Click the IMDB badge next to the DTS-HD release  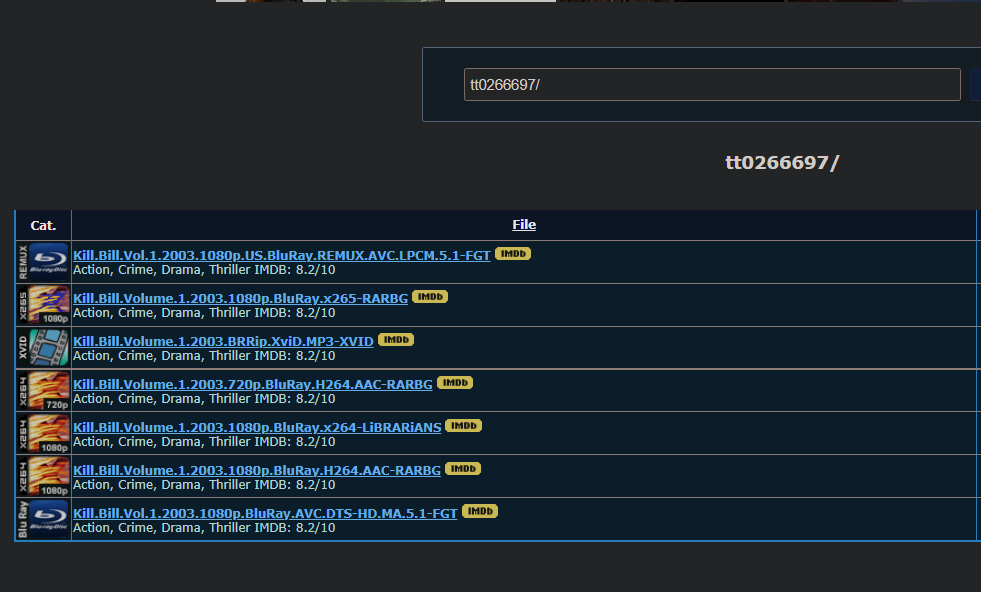(x=479, y=510)
